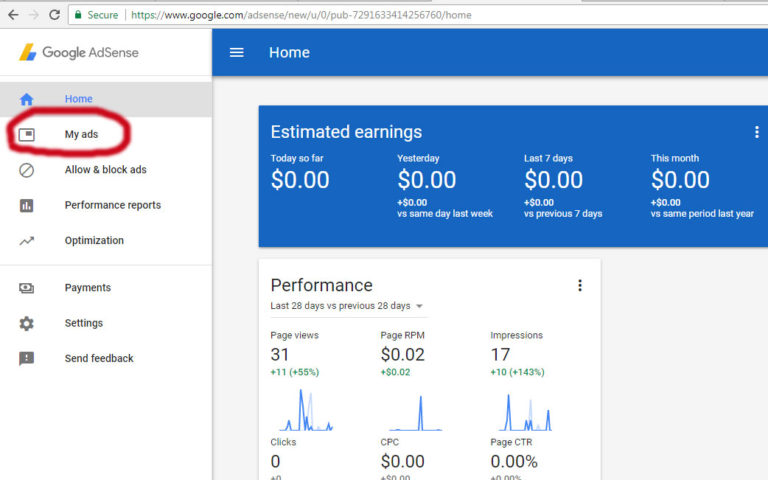
Task: Open Settings from the sidebar
Action: point(106,323)
